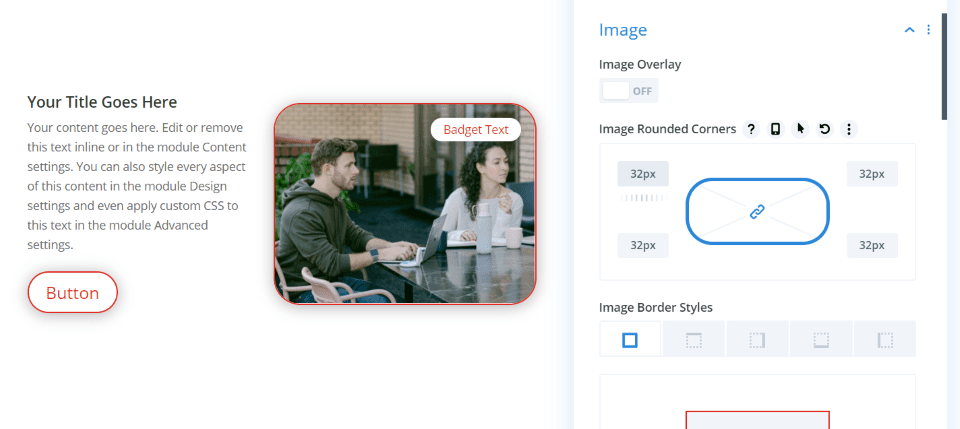
Task: Click the link icon to unlink corner values
Action: click(x=757, y=211)
